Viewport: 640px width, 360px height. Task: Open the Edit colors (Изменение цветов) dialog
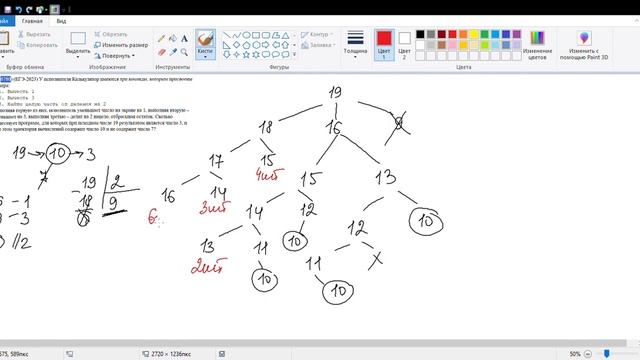pyautogui.click(x=537, y=46)
